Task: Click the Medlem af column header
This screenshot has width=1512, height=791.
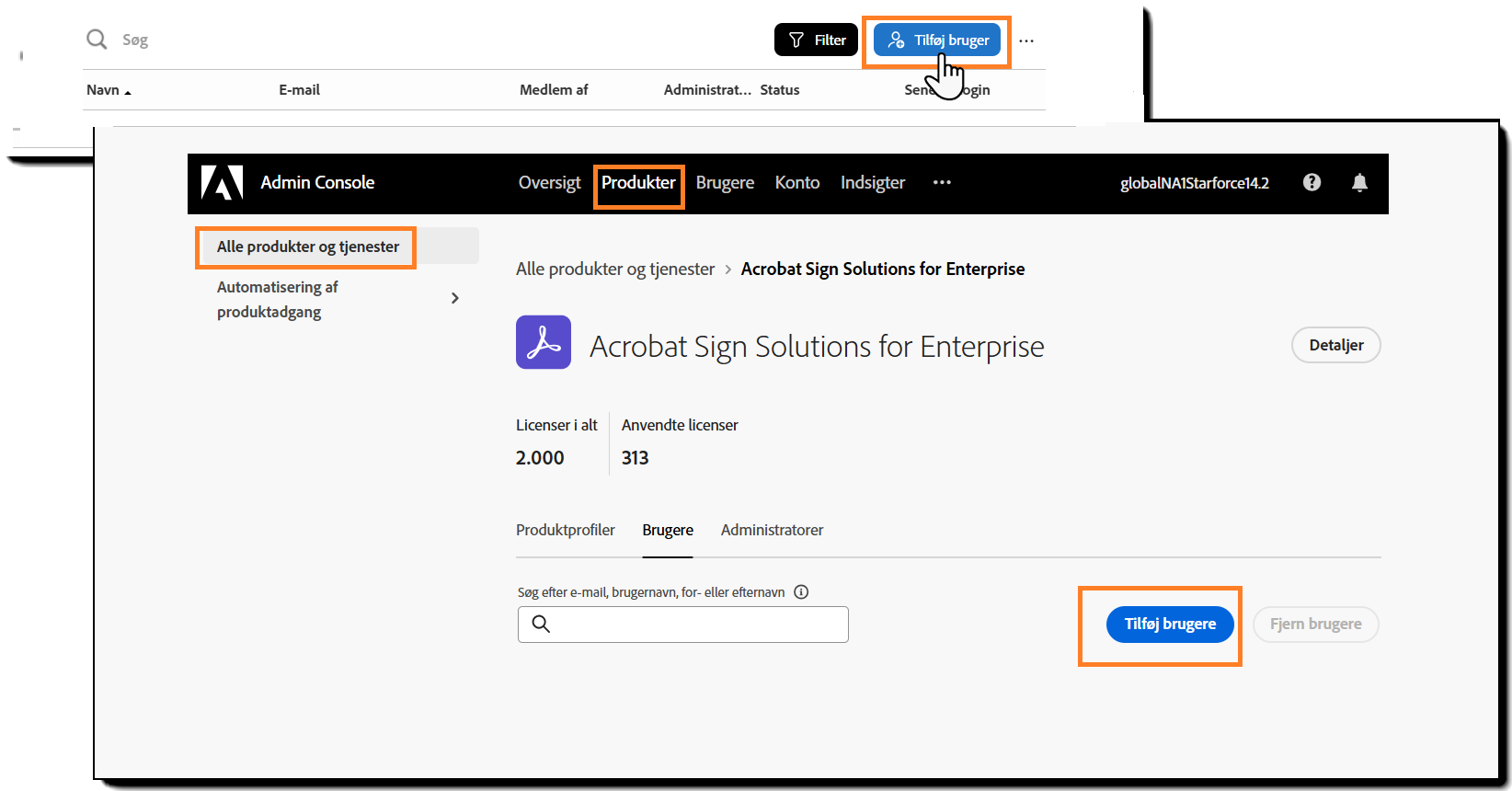Action: click(554, 89)
